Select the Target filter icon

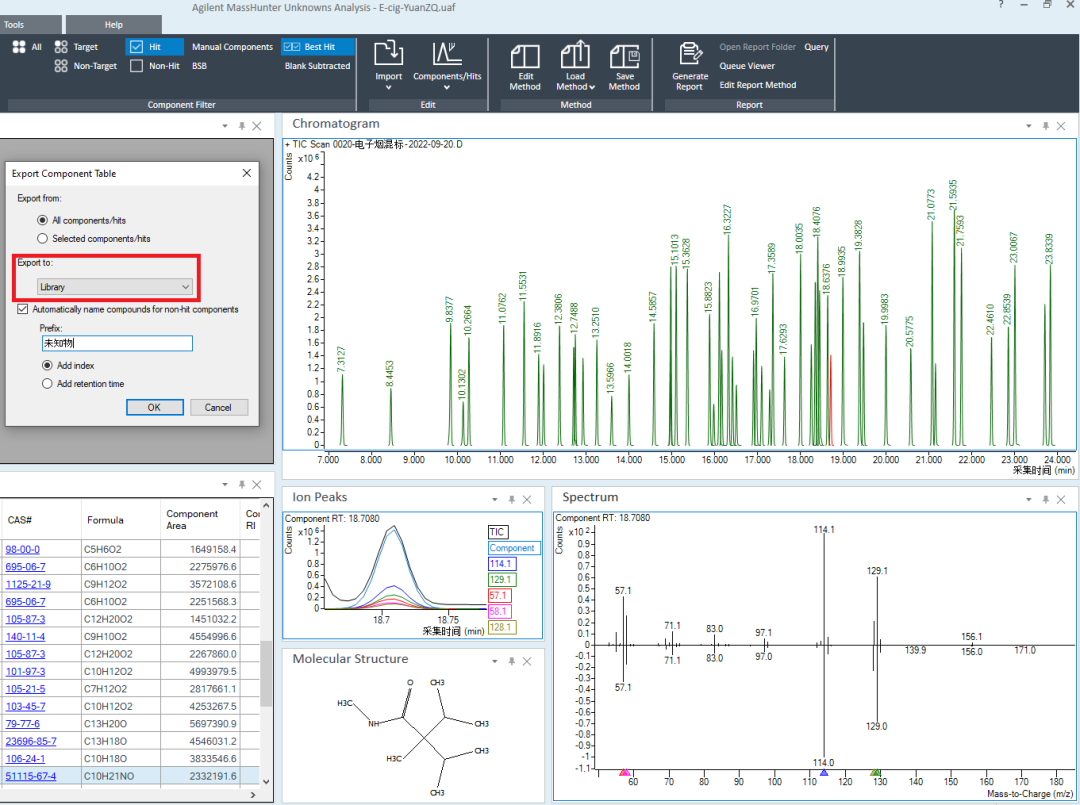(x=61, y=47)
